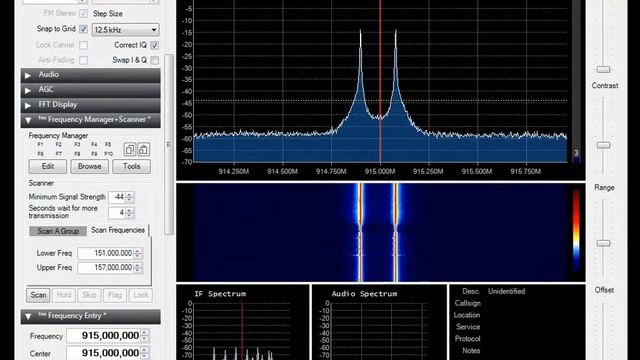Collapse the Frequency Manager+Scanner panel

pyautogui.click(x=91, y=120)
